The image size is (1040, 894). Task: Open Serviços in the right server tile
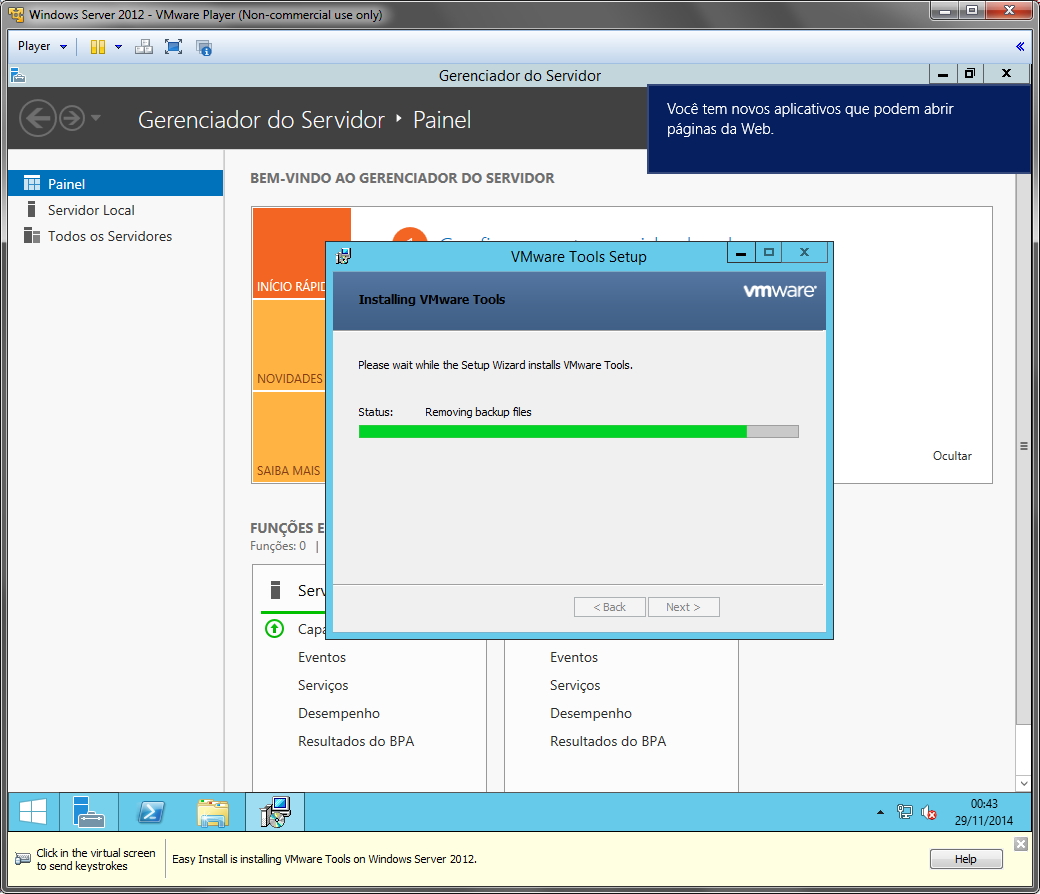[575, 685]
